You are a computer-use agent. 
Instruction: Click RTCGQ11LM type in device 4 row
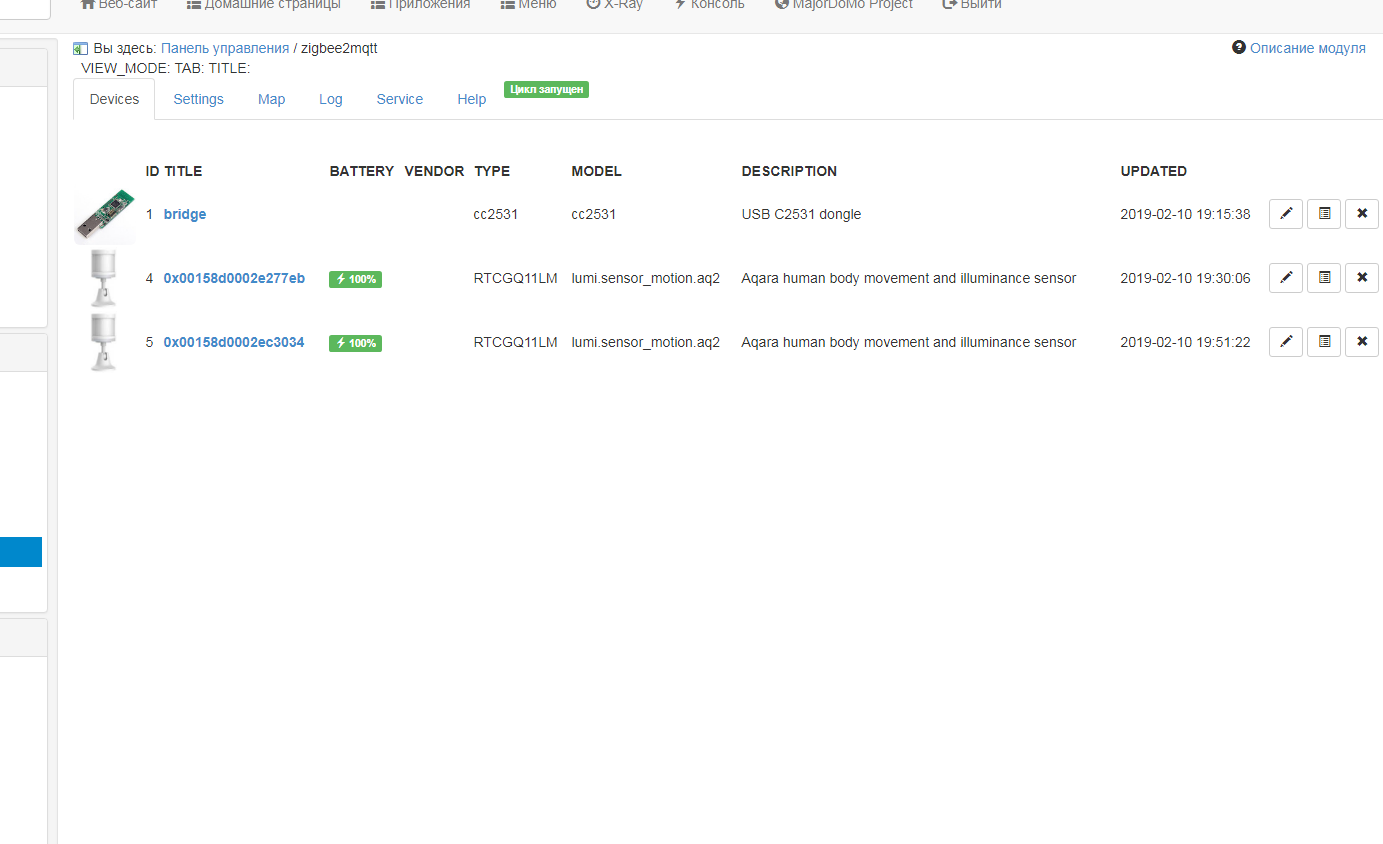516,278
